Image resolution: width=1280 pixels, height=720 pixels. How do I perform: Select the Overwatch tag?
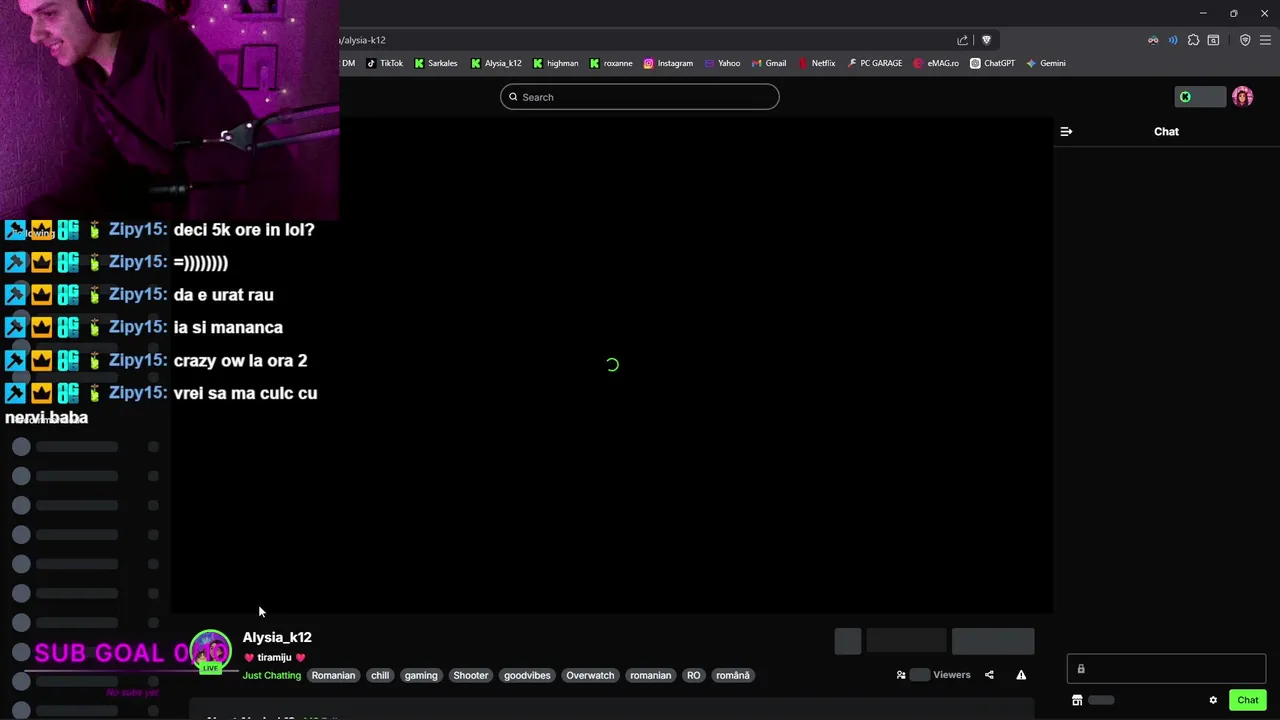coord(590,675)
